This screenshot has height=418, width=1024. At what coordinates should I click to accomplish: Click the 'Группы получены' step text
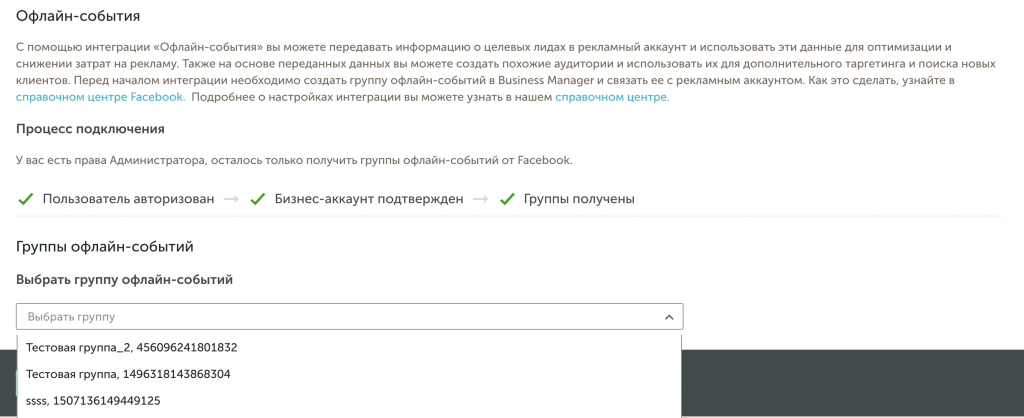click(x=579, y=200)
